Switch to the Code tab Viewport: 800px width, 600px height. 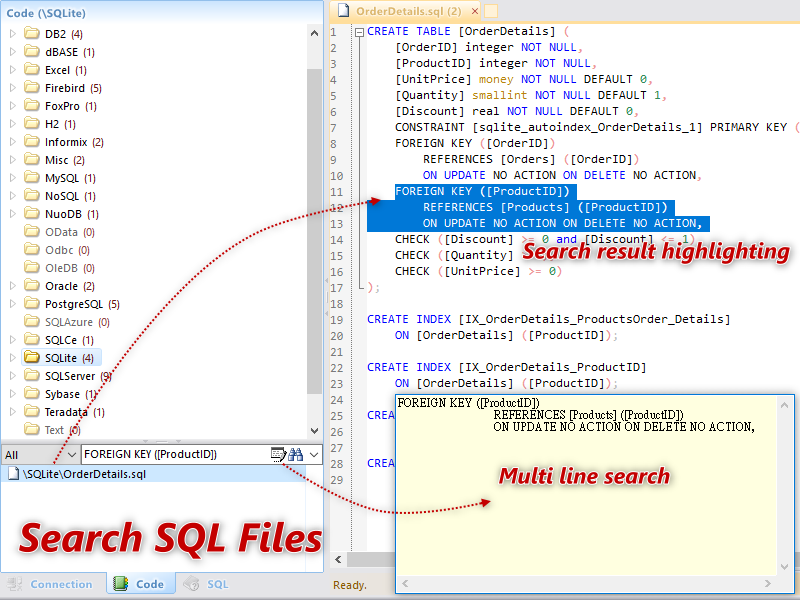pyautogui.click(x=140, y=584)
